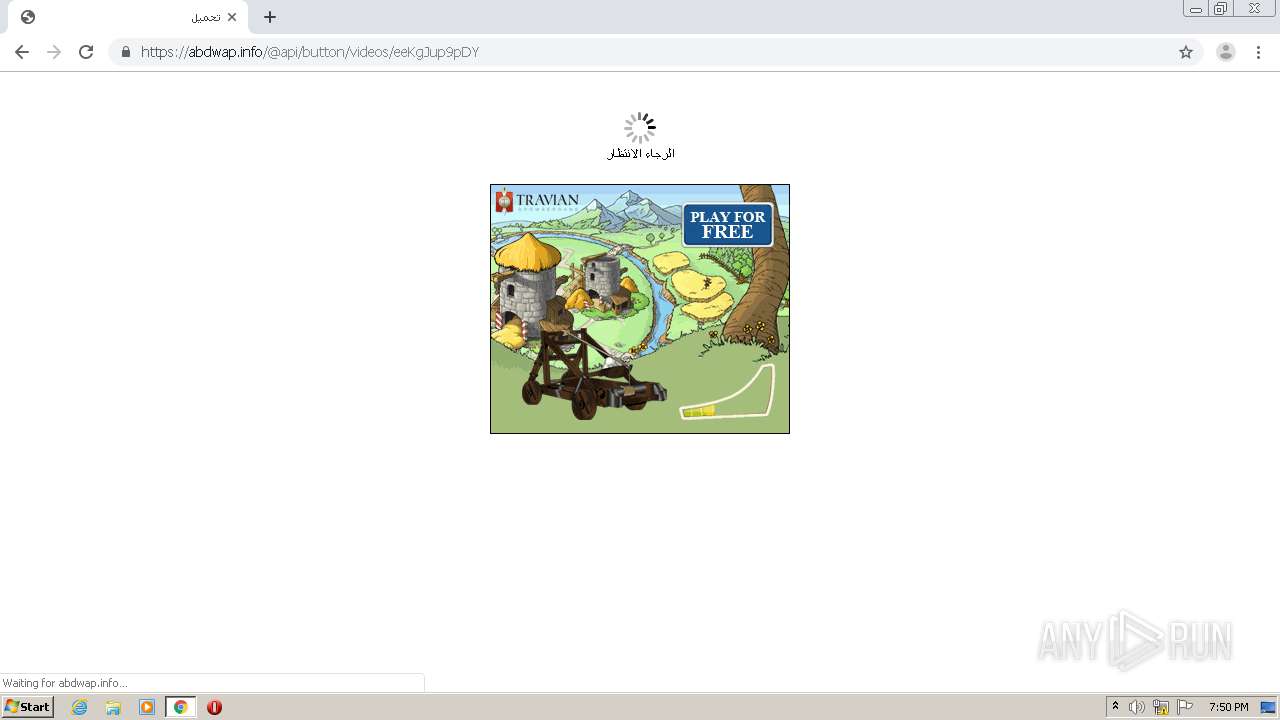1280x720 pixels.
Task: Reload the current page
Action: point(86,52)
